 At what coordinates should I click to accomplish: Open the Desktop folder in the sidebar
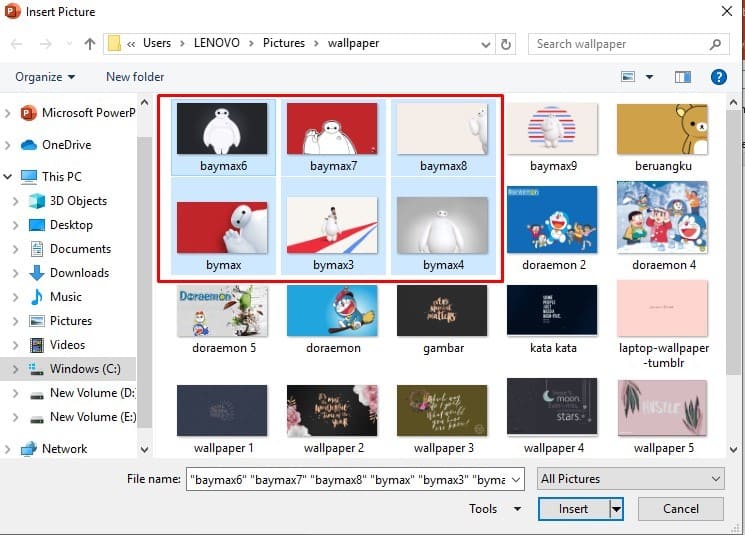pyautogui.click(x=60, y=225)
